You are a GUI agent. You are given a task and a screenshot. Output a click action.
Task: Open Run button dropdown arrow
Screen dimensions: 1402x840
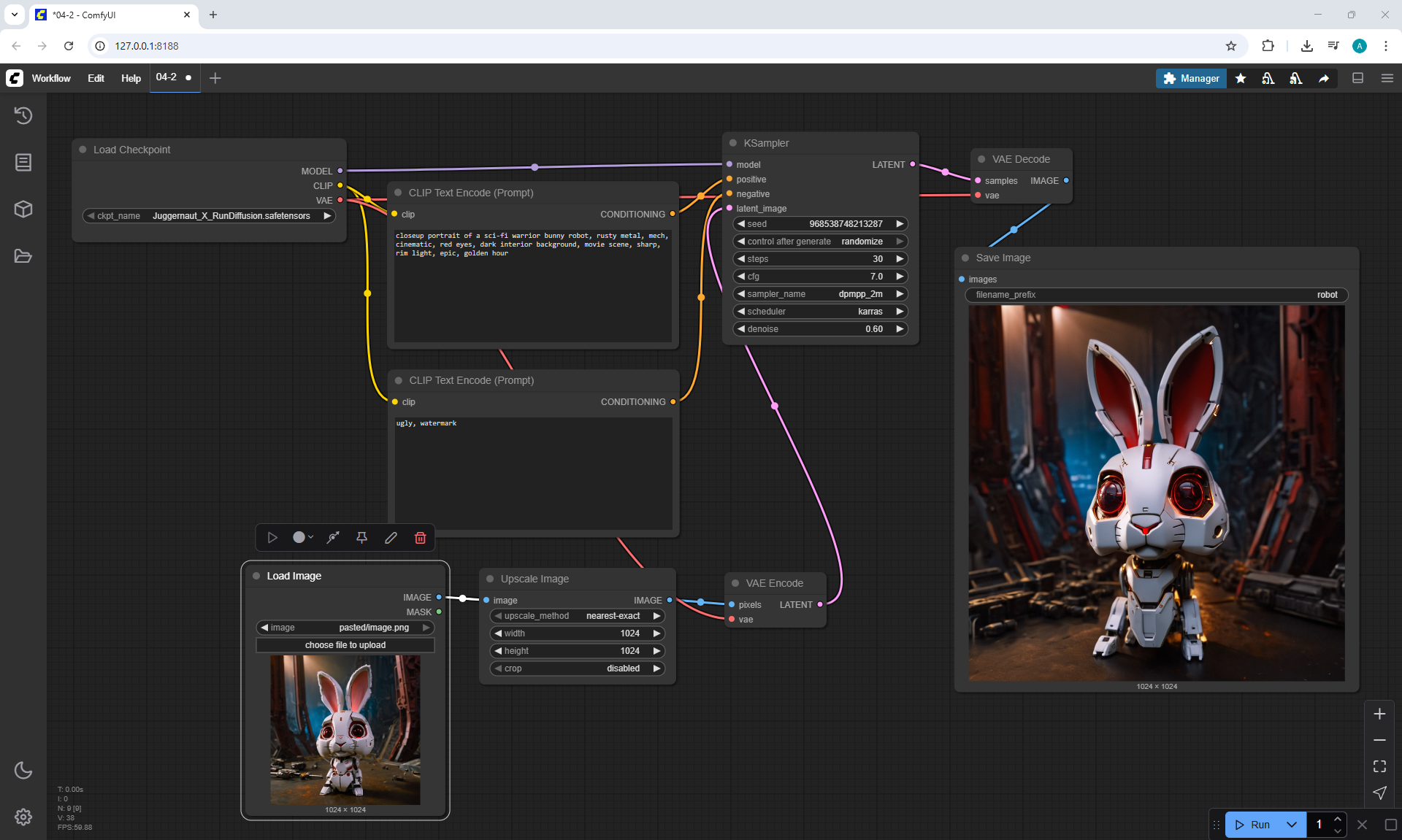click(1291, 825)
